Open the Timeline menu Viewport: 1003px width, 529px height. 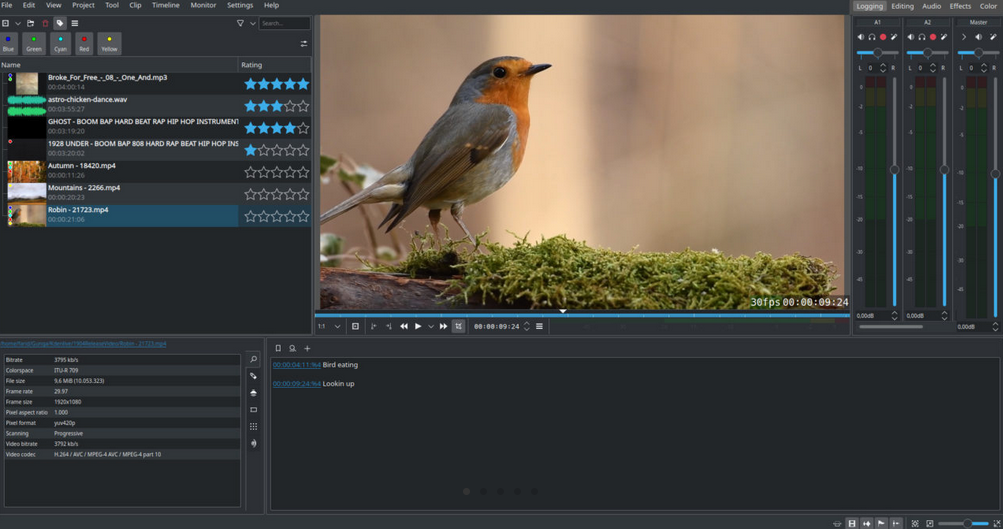pos(165,5)
